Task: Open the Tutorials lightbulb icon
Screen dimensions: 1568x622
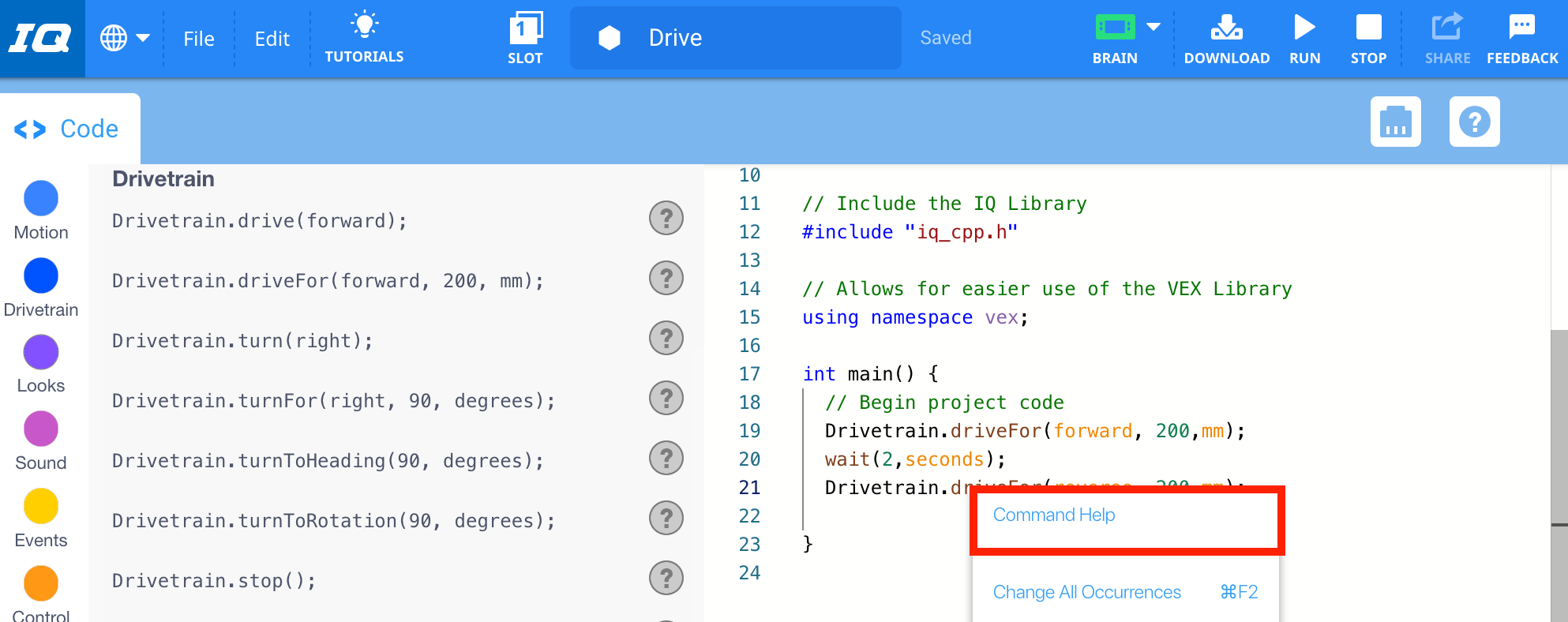Action: [x=364, y=26]
